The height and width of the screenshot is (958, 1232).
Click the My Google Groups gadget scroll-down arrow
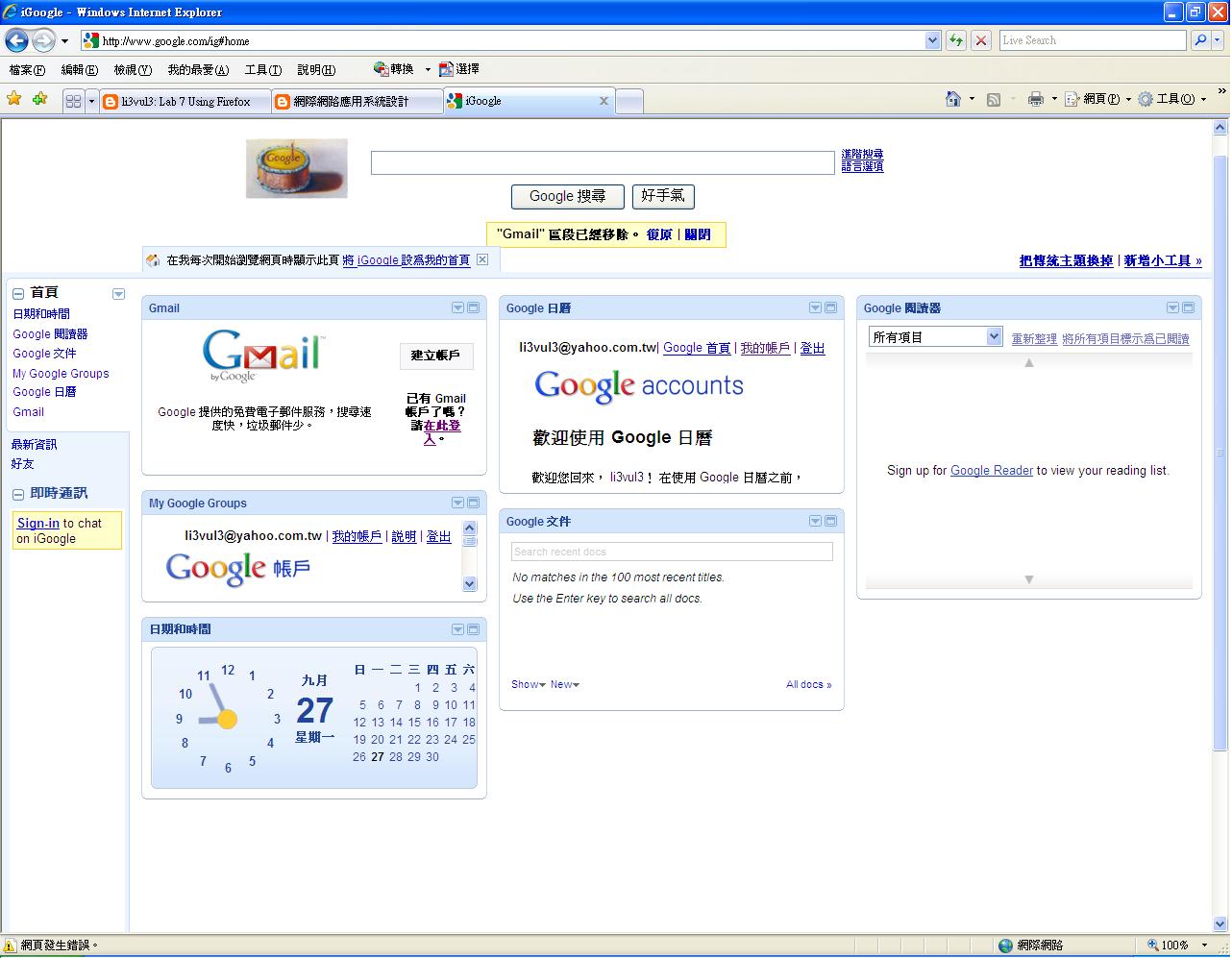[470, 583]
